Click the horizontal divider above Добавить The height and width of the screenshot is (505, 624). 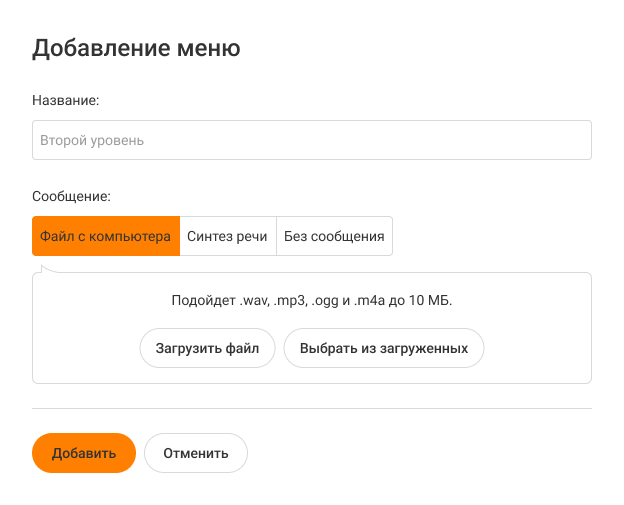coord(312,408)
